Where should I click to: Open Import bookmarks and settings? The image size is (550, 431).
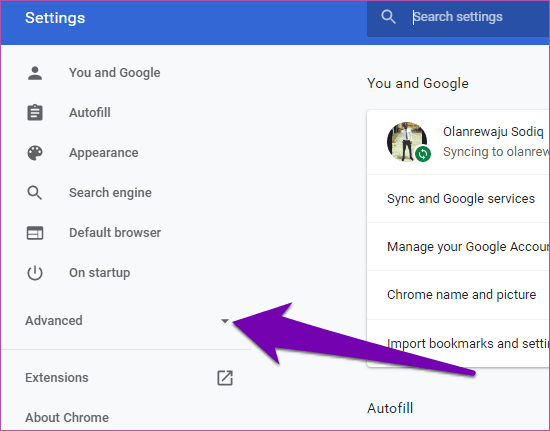pyautogui.click(x=458, y=343)
